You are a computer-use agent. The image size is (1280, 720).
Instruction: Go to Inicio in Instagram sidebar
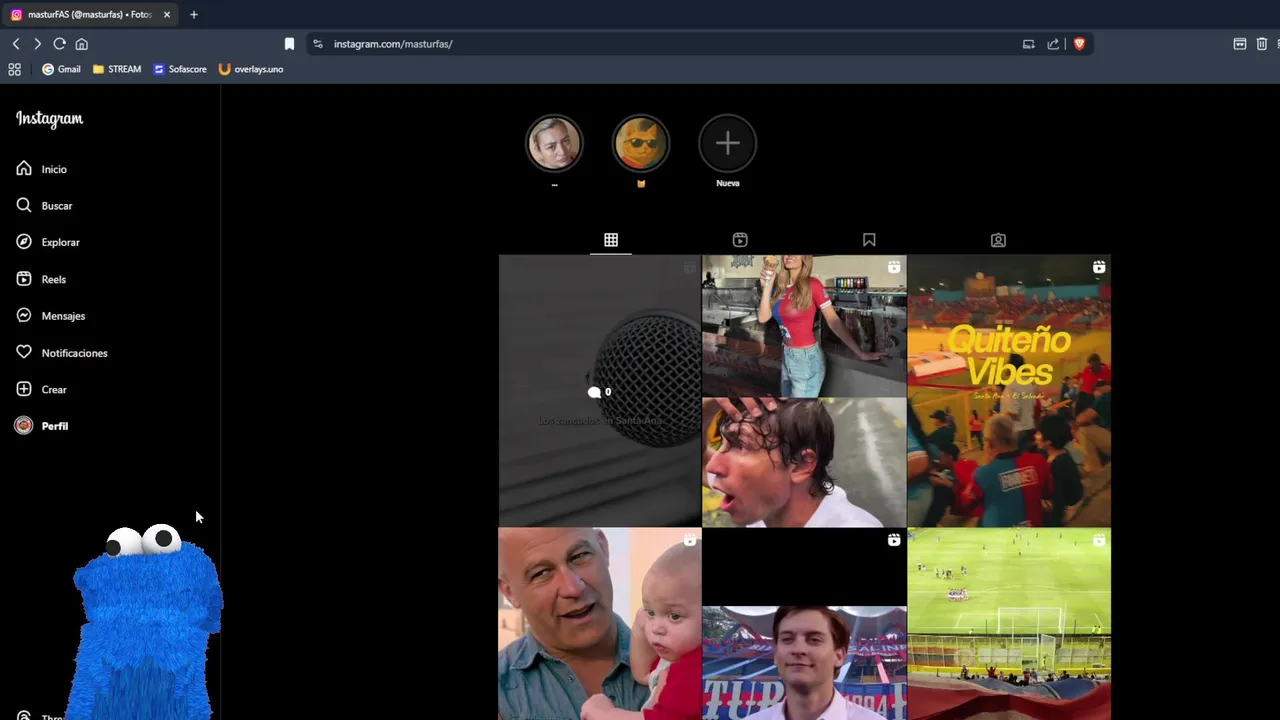click(41, 169)
